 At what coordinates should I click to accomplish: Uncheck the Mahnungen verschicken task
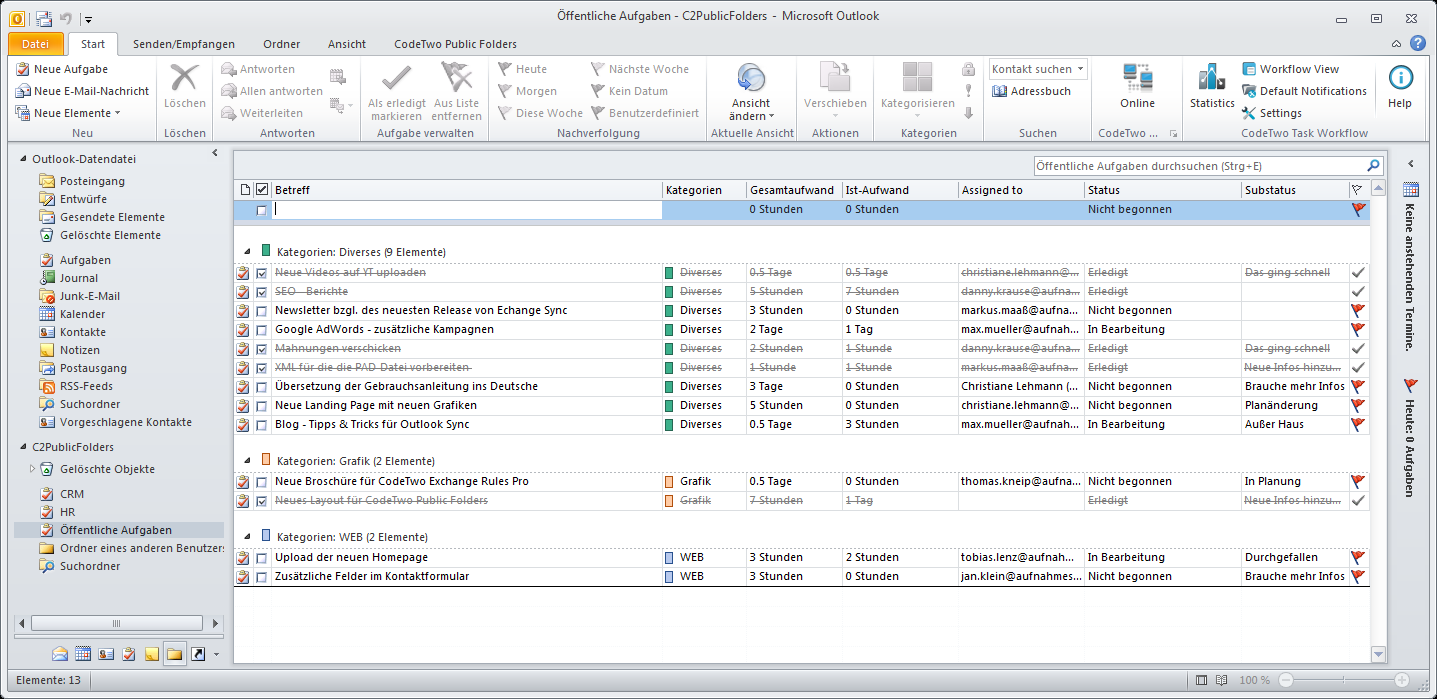[262, 348]
